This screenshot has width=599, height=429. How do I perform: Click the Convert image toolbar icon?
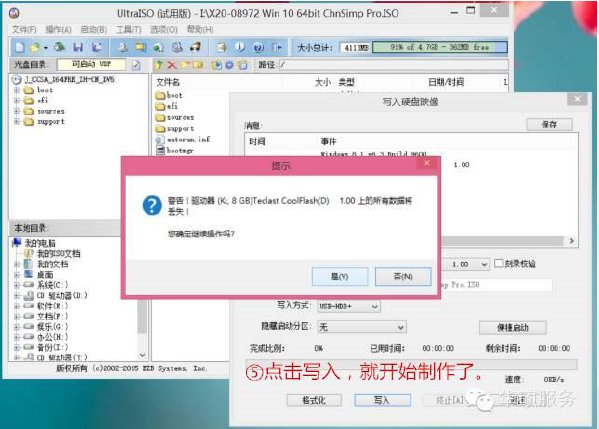pos(159,47)
